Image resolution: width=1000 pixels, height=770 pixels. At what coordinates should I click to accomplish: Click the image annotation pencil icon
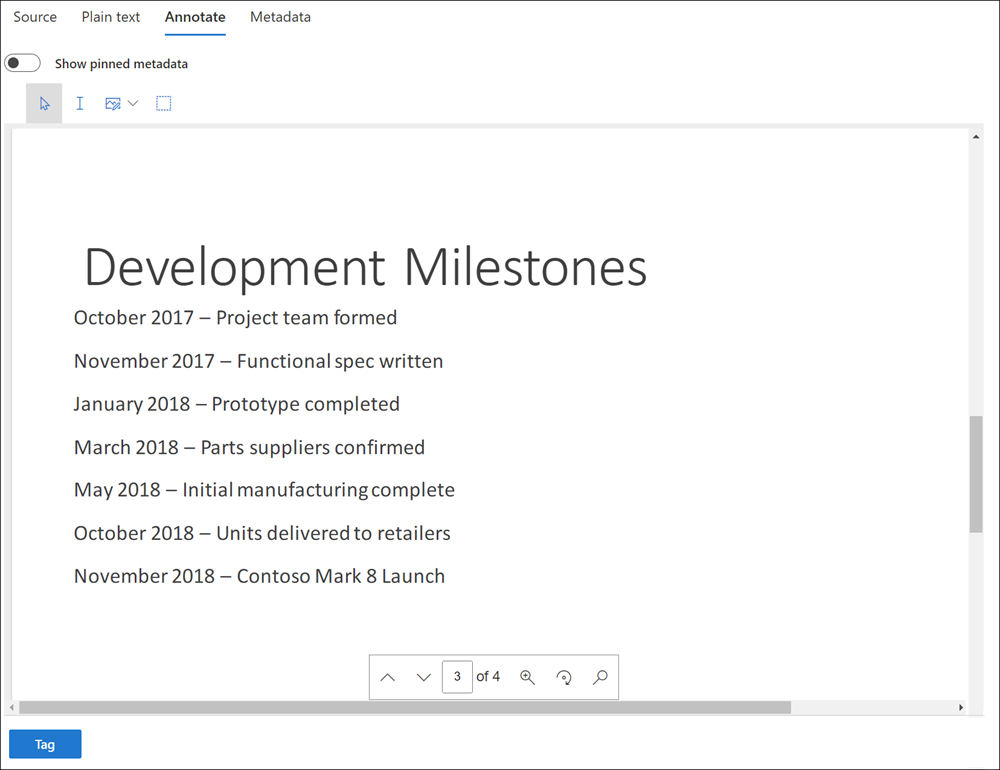112,104
